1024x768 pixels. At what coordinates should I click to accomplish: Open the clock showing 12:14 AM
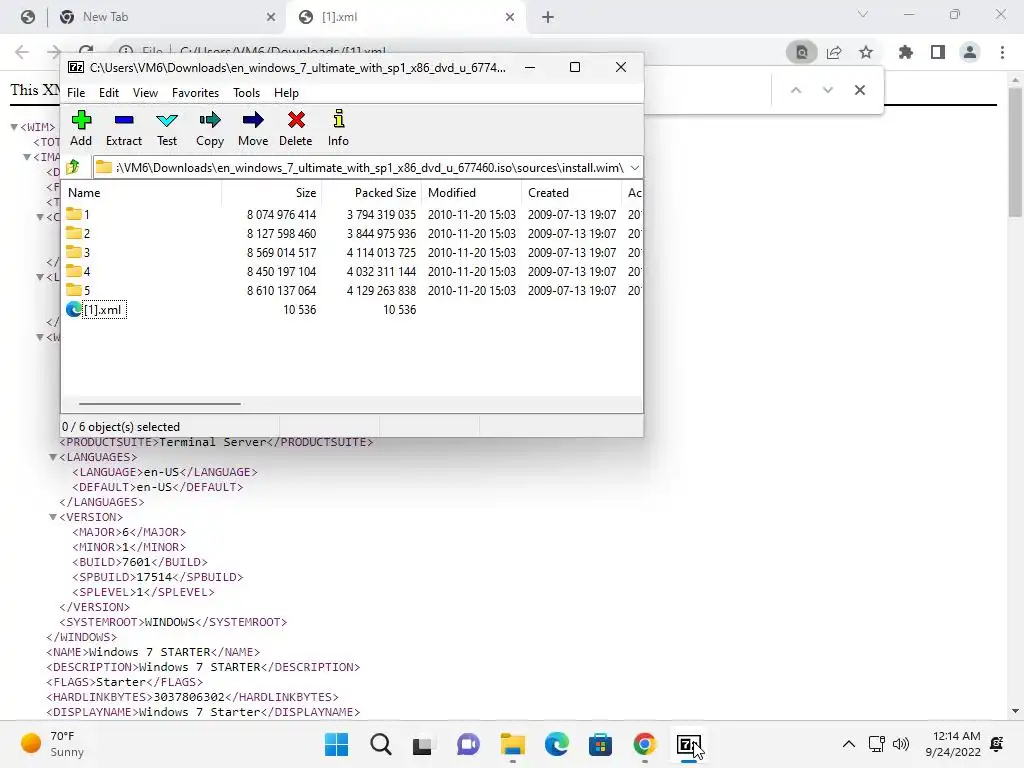pyautogui.click(x=953, y=744)
